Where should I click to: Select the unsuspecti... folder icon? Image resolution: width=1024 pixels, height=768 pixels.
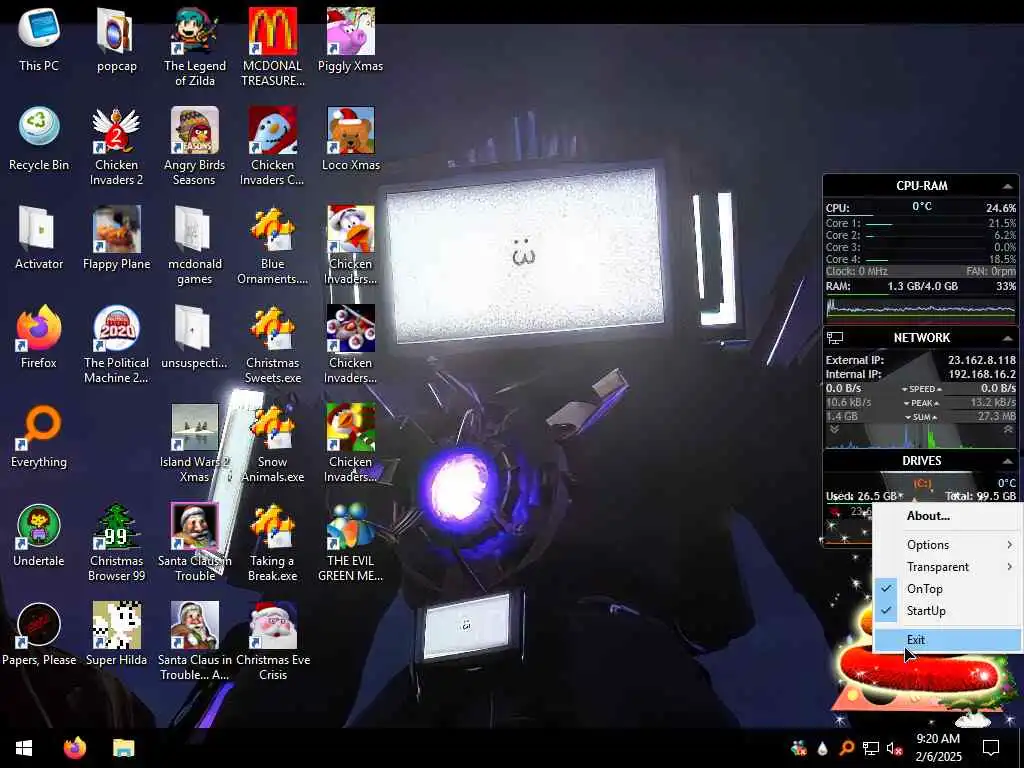tap(195, 337)
